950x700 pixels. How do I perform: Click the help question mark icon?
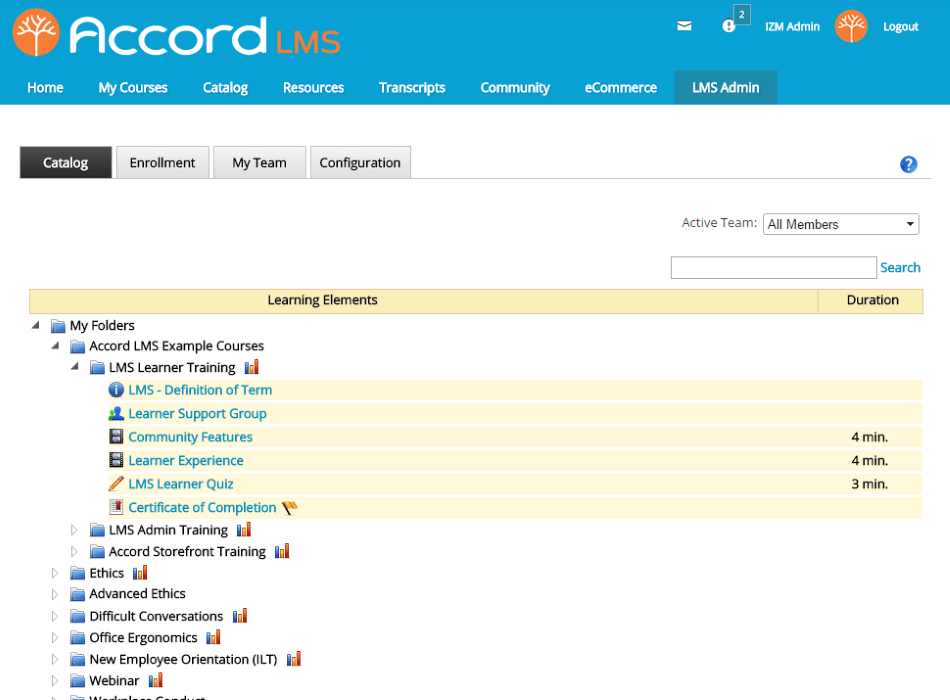click(908, 164)
